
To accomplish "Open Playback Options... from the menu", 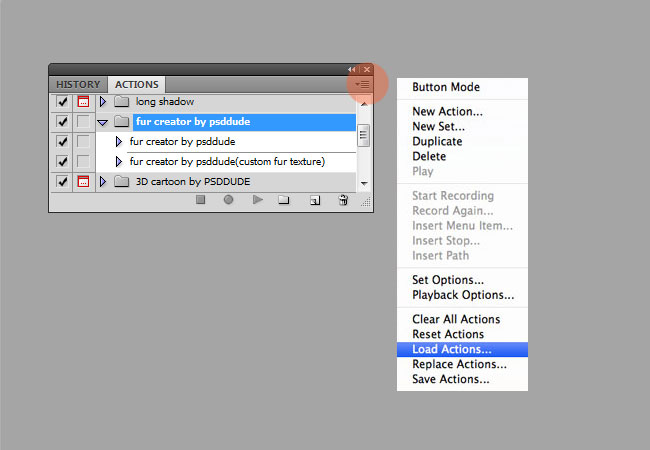I will (462, 295).
